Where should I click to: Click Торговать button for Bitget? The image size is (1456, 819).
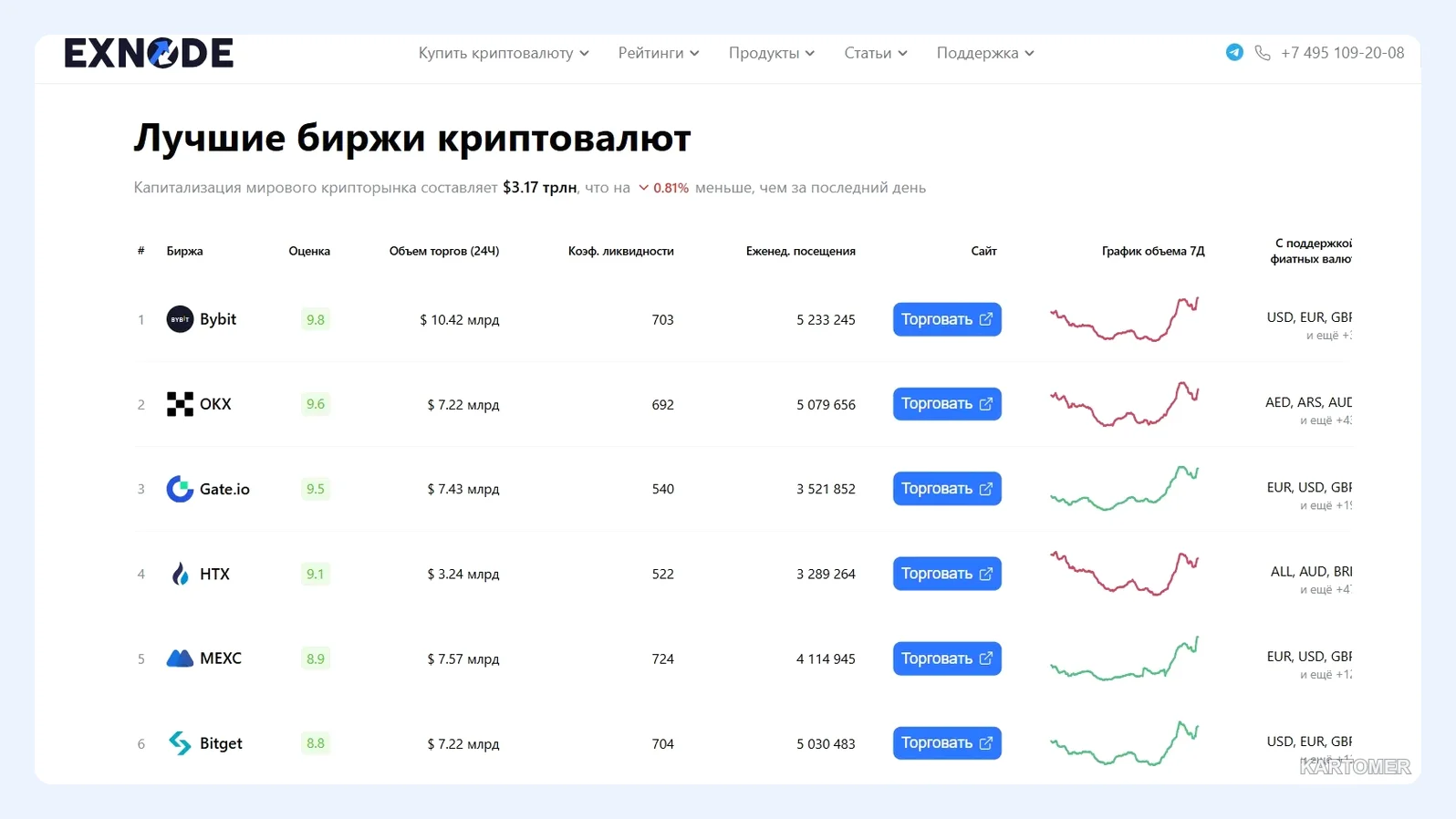[x=947, y=743]
